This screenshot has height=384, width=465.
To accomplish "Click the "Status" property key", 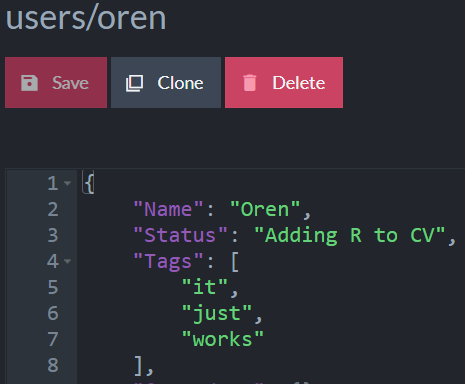I will pyautogui.click(x=180, y=235).
